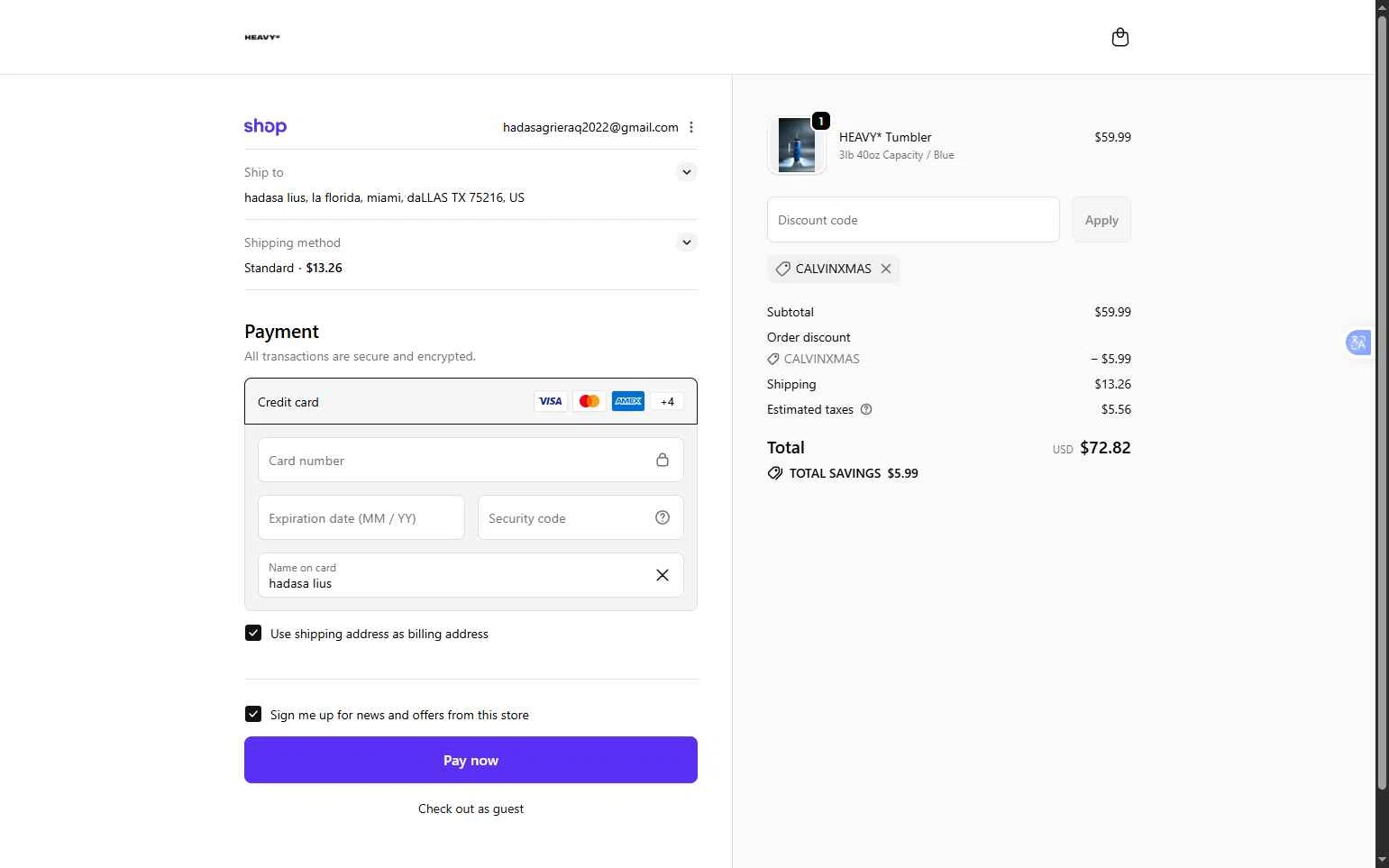This screenshot has width=1389, height=868.
Task: Focus the Card number field
Action: point(471,460)
